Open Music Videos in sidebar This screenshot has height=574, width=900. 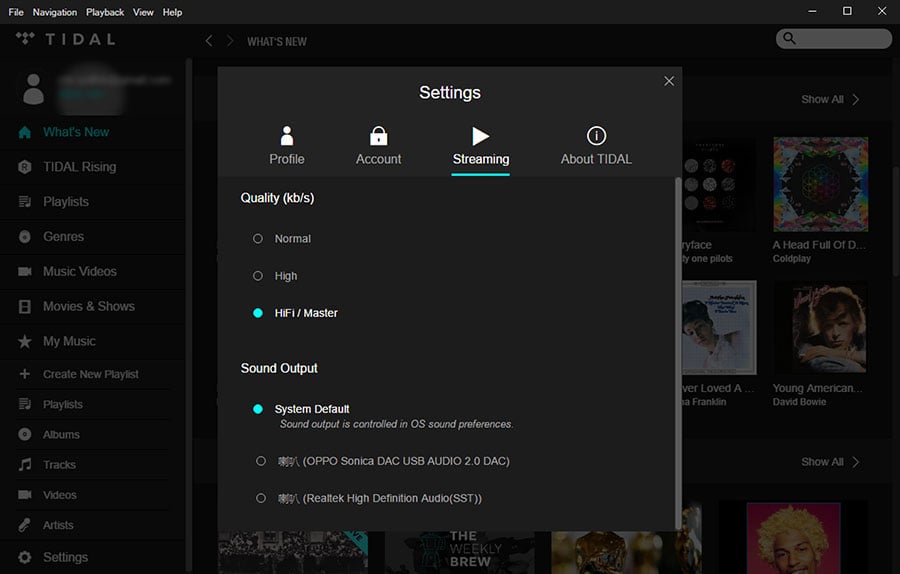[x=80, y=272]
